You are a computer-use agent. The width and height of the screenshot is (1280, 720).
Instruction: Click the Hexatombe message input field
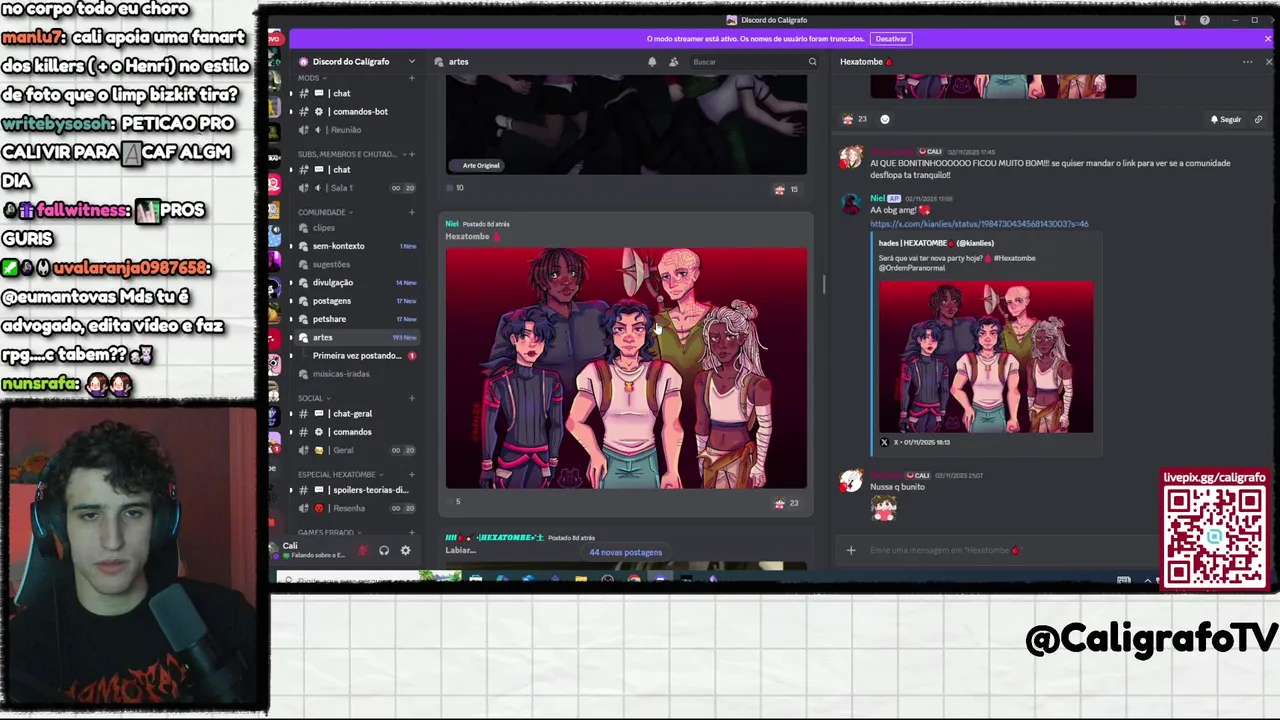[1000, 550]
